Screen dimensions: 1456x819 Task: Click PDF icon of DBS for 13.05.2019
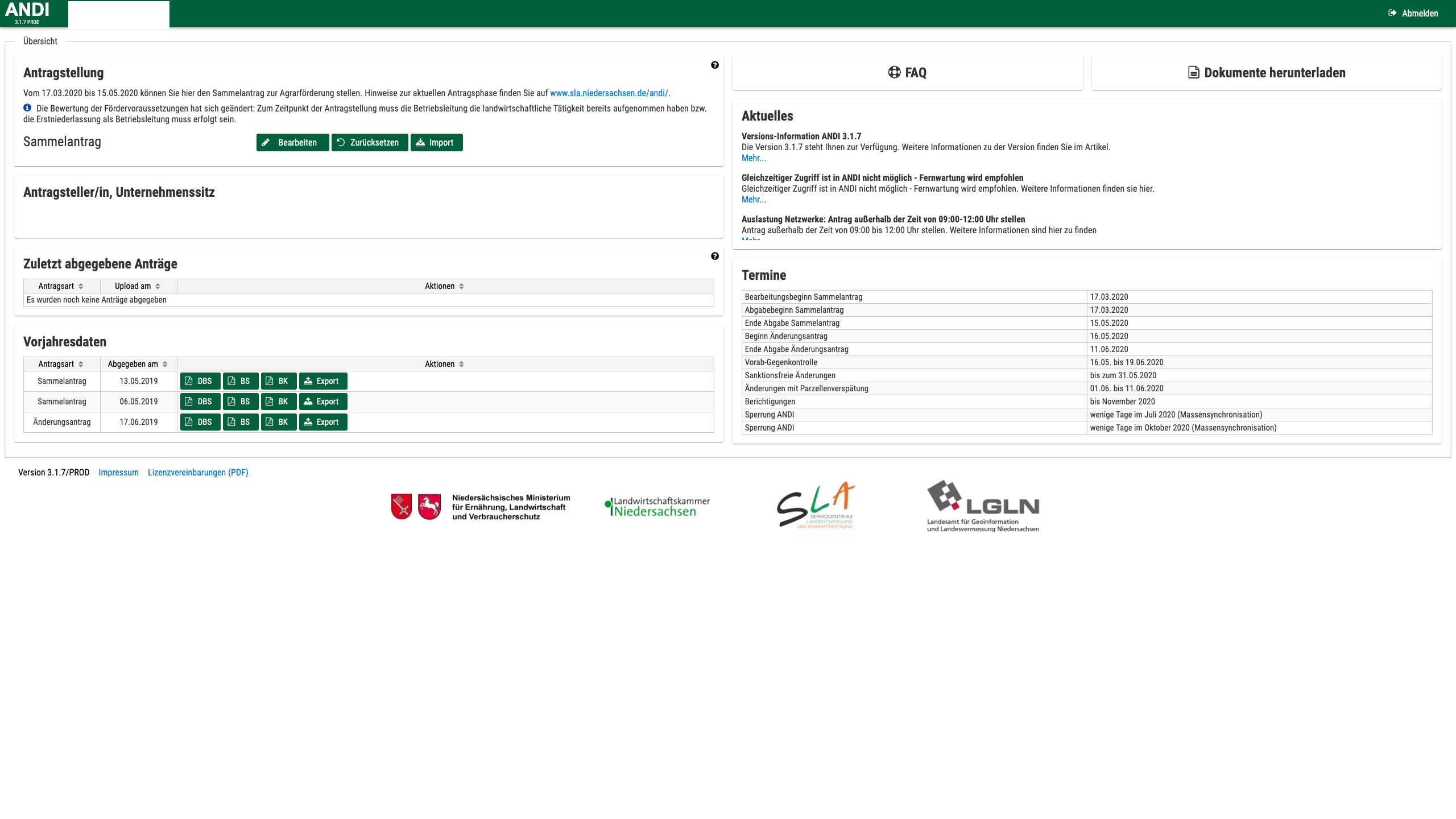[189, 381]
